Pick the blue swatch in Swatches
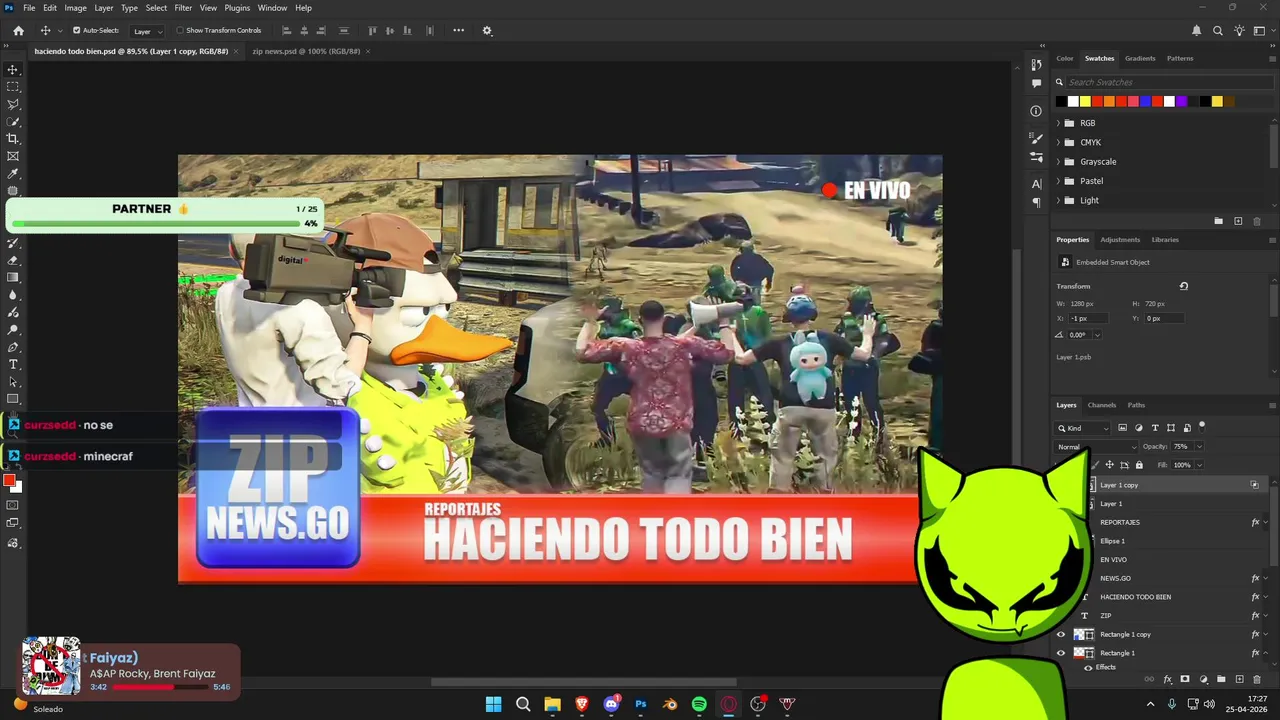The image size is (1280, 720). point(1145,101)
